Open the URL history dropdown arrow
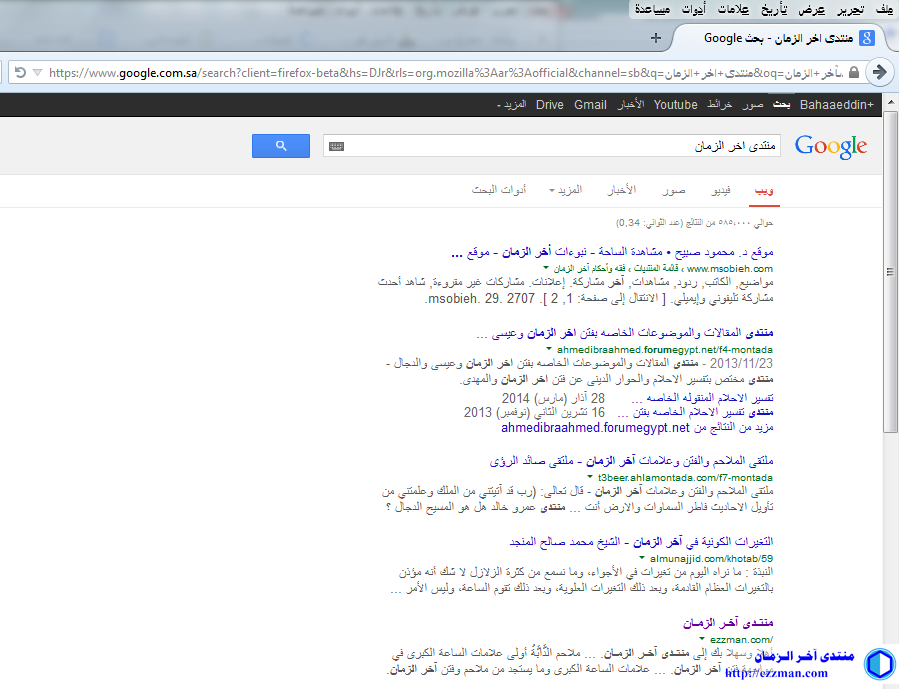Screen dimensions: 905x689 pyautogui.click(x=37, y=72)
